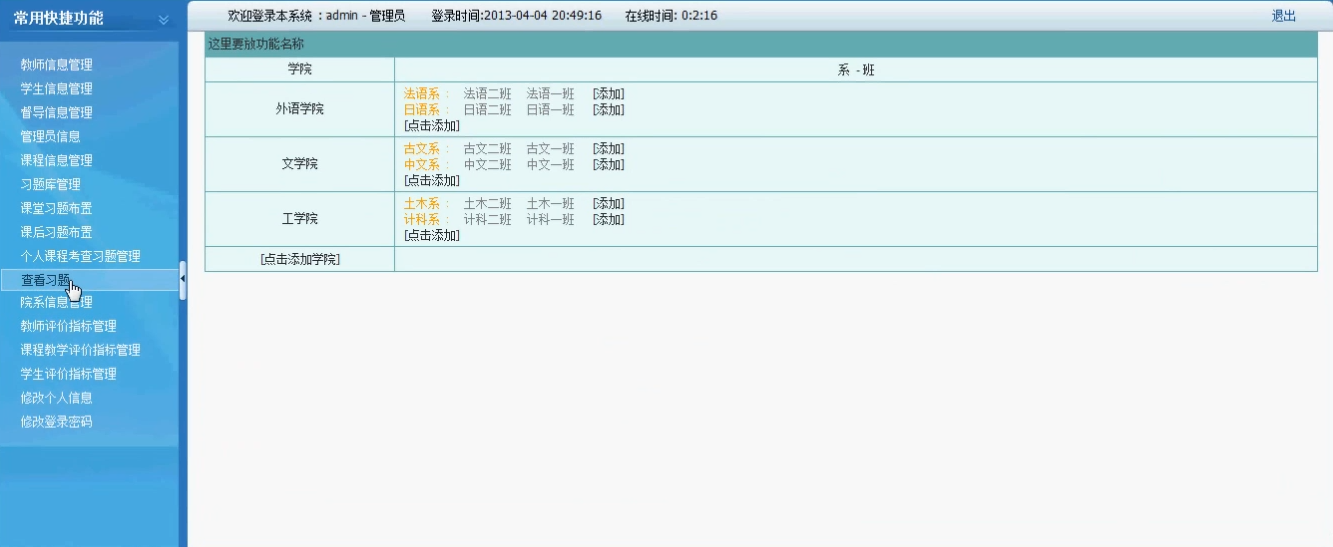
Task: Select class 土木一班
Action: tap(551, 204)
